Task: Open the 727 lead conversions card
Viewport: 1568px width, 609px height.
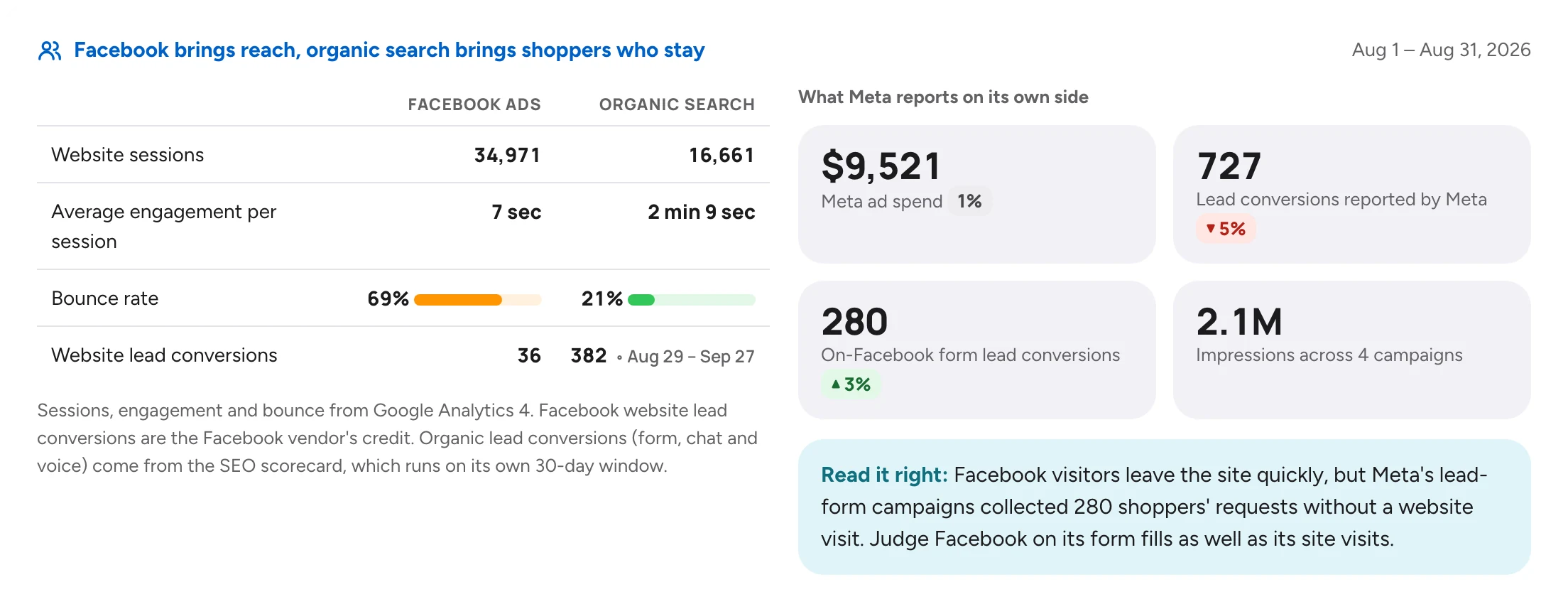Action: point(1351,194)
